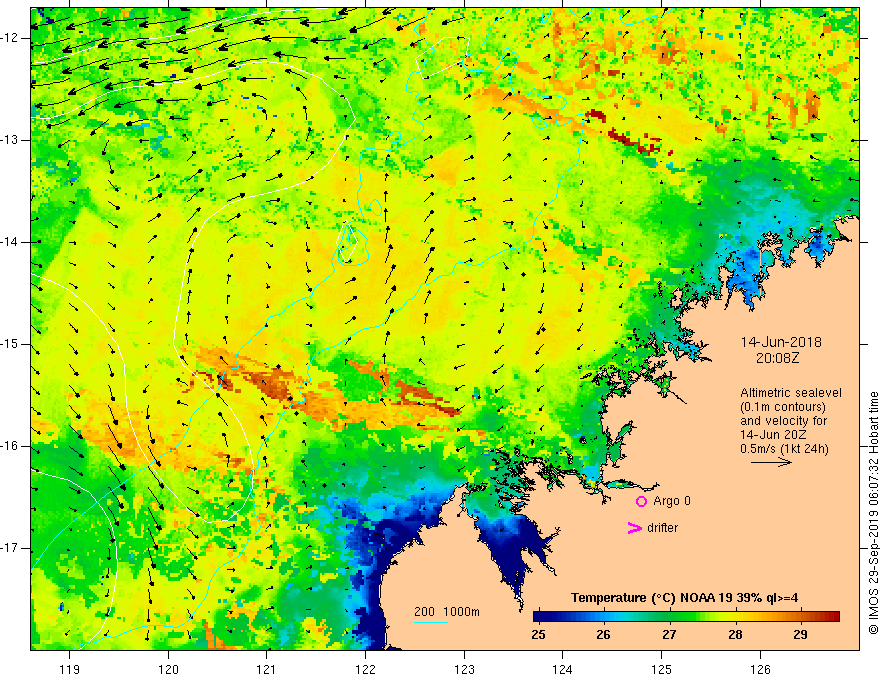Click the temperature color bar
The image size is (880, 680).
click(686, 617)
